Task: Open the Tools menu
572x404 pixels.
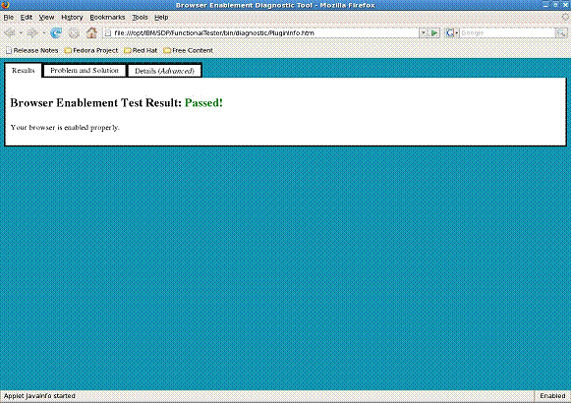Action: (x=140, y=17)
